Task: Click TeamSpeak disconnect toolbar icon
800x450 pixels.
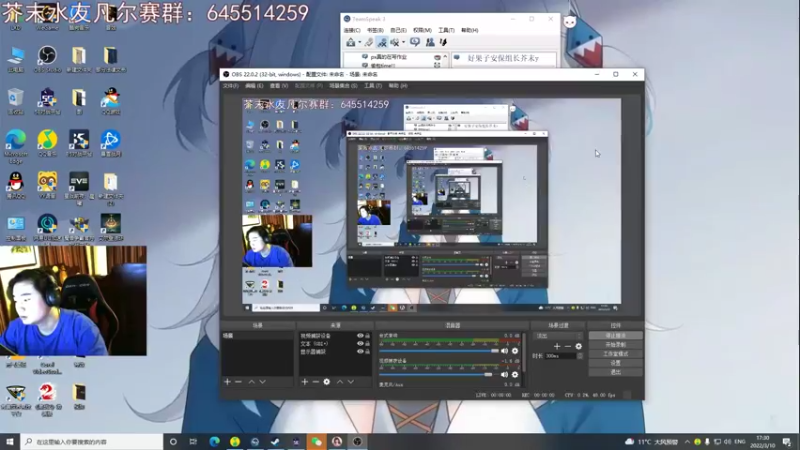Action: coord(369,42)
